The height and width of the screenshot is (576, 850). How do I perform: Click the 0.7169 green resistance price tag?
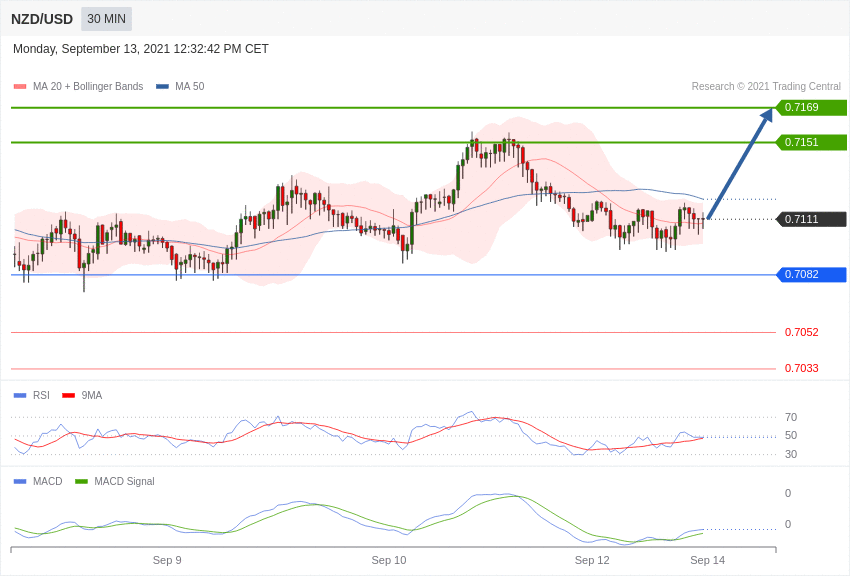(x=811, y=107)
